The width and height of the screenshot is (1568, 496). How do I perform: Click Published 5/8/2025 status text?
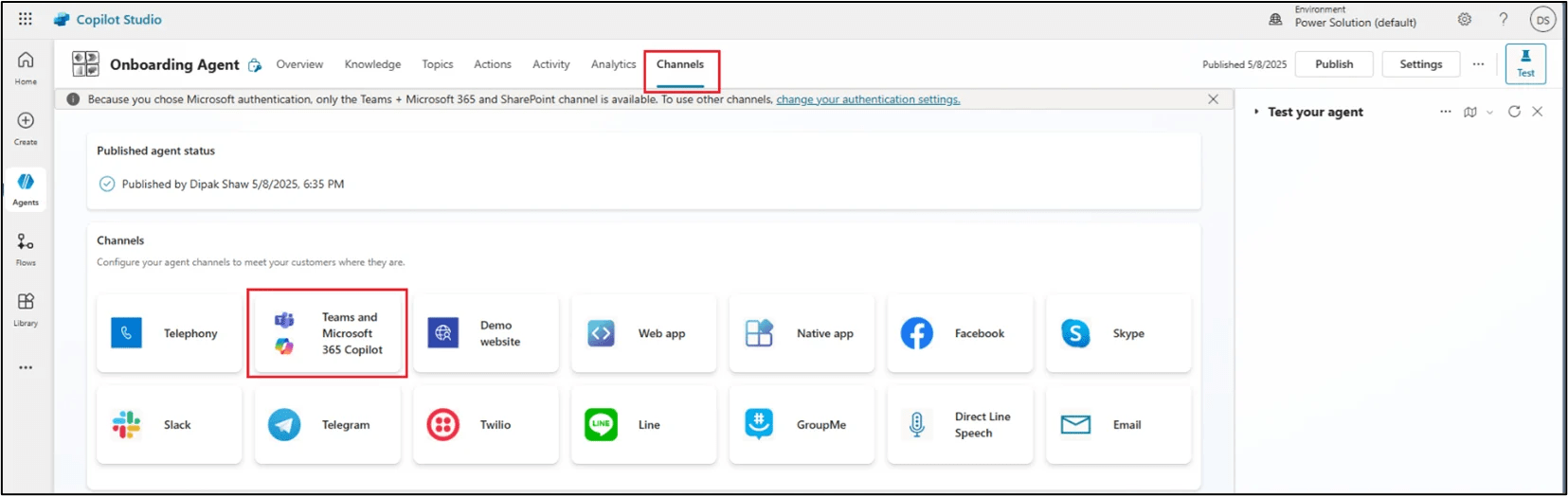point(1244,64)
